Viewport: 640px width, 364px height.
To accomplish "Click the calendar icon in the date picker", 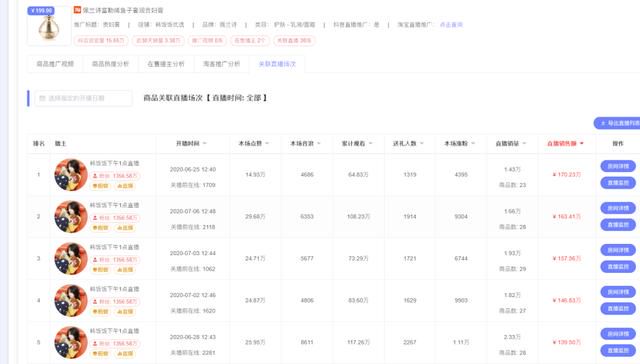I will coord(42,98).
